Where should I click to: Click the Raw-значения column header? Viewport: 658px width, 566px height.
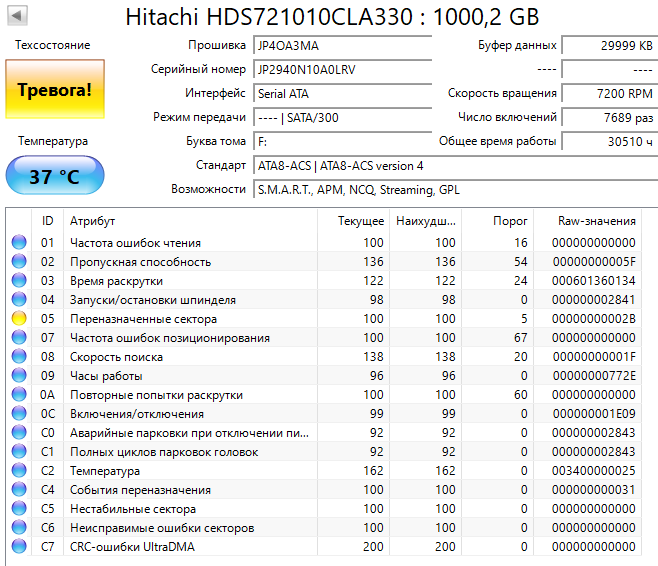tap(588, 221)
